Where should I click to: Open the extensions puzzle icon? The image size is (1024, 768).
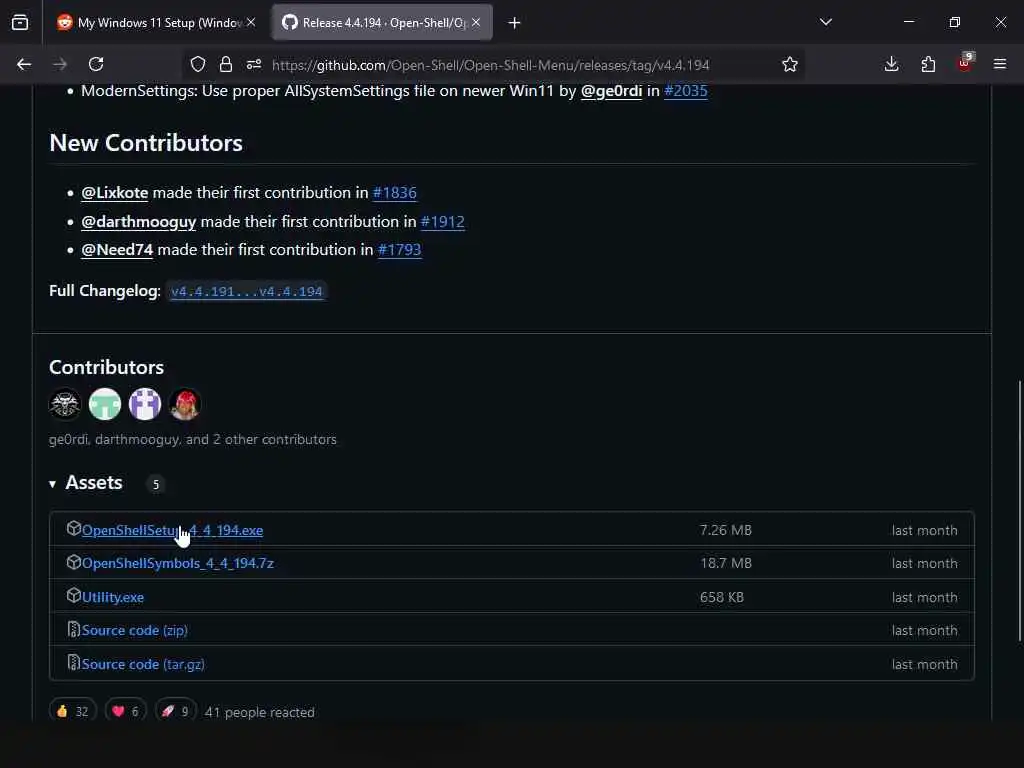(x=928, y=64)
